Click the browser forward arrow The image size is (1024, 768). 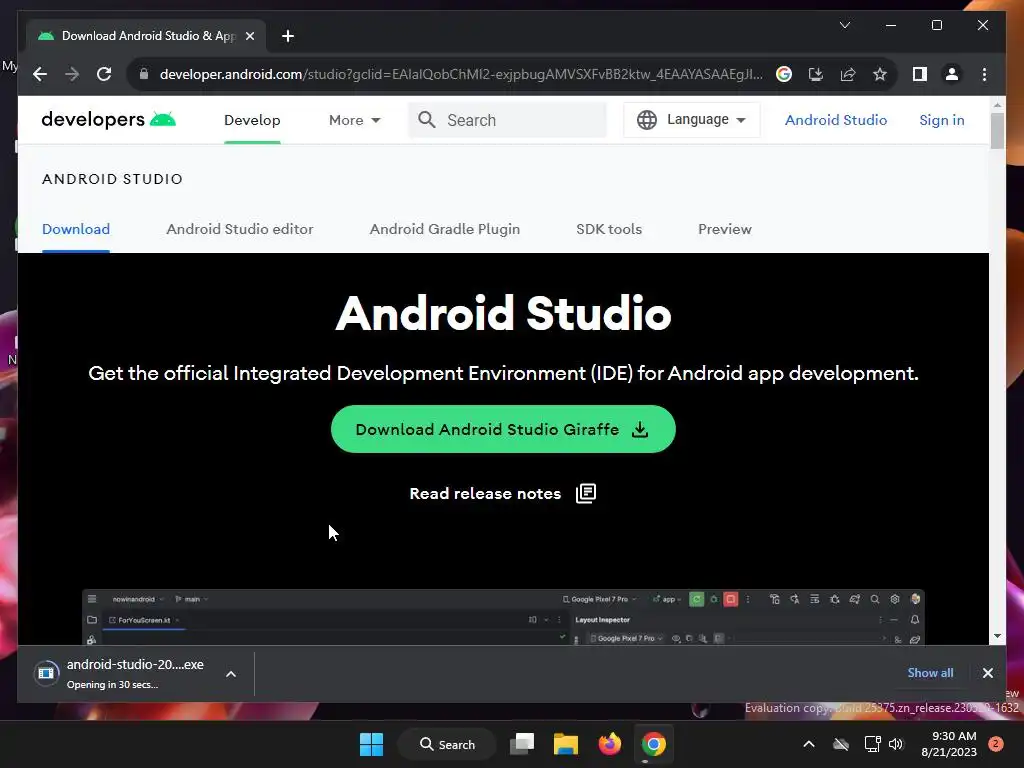coord(72,74)
